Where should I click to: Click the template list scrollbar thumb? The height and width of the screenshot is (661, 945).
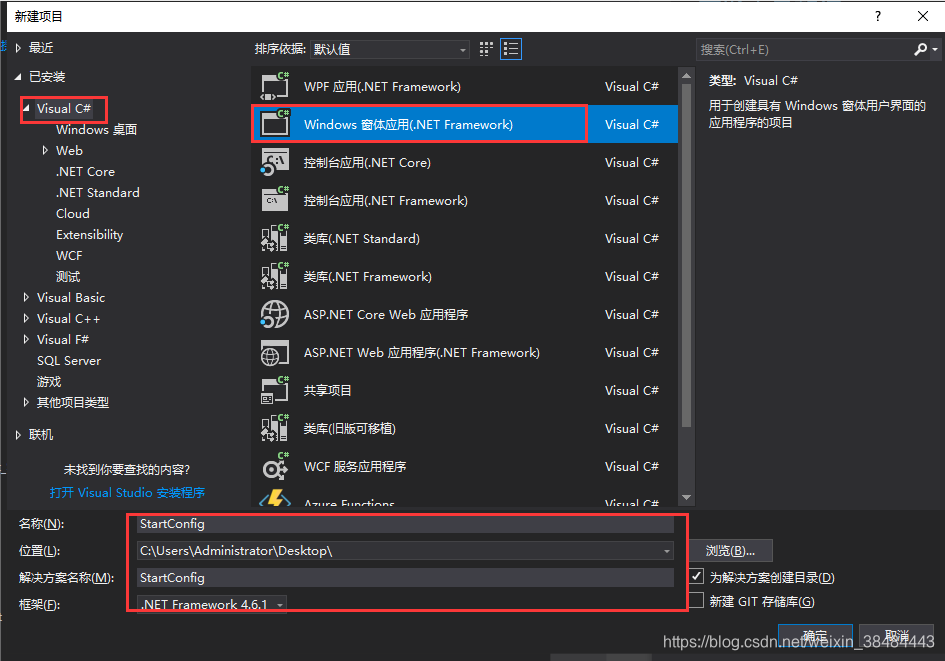tap(686, 255)
